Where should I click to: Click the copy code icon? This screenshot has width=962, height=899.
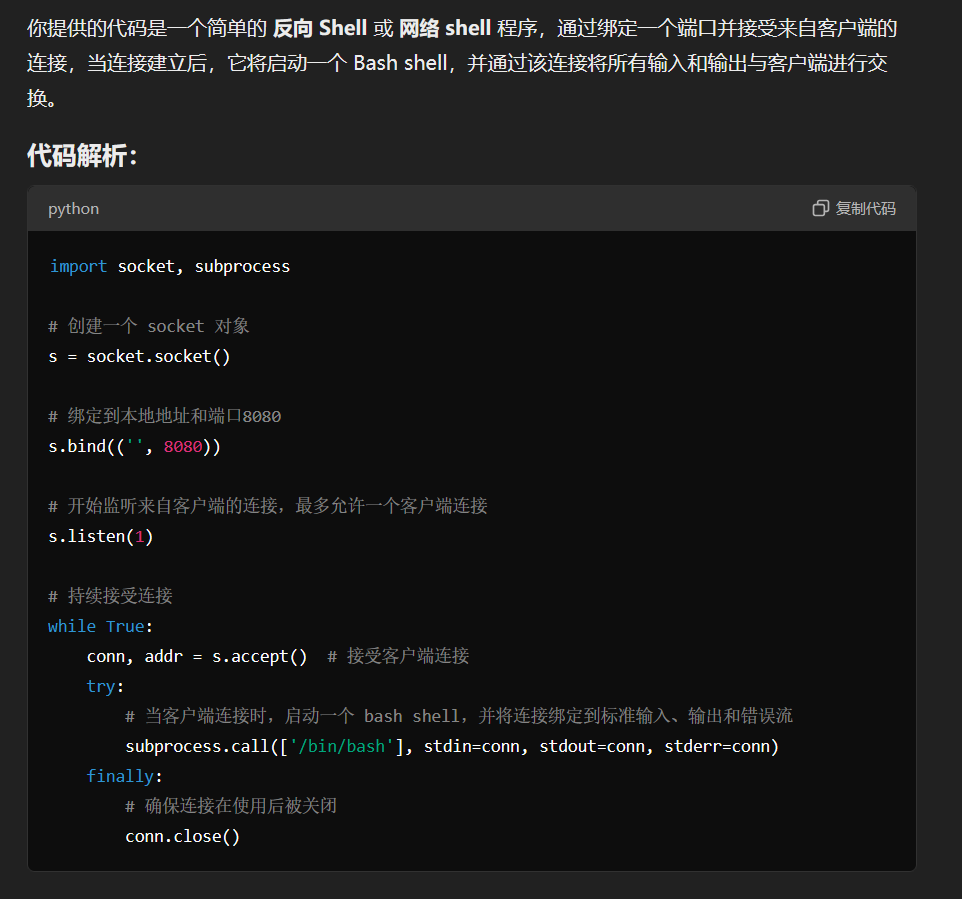820,209
